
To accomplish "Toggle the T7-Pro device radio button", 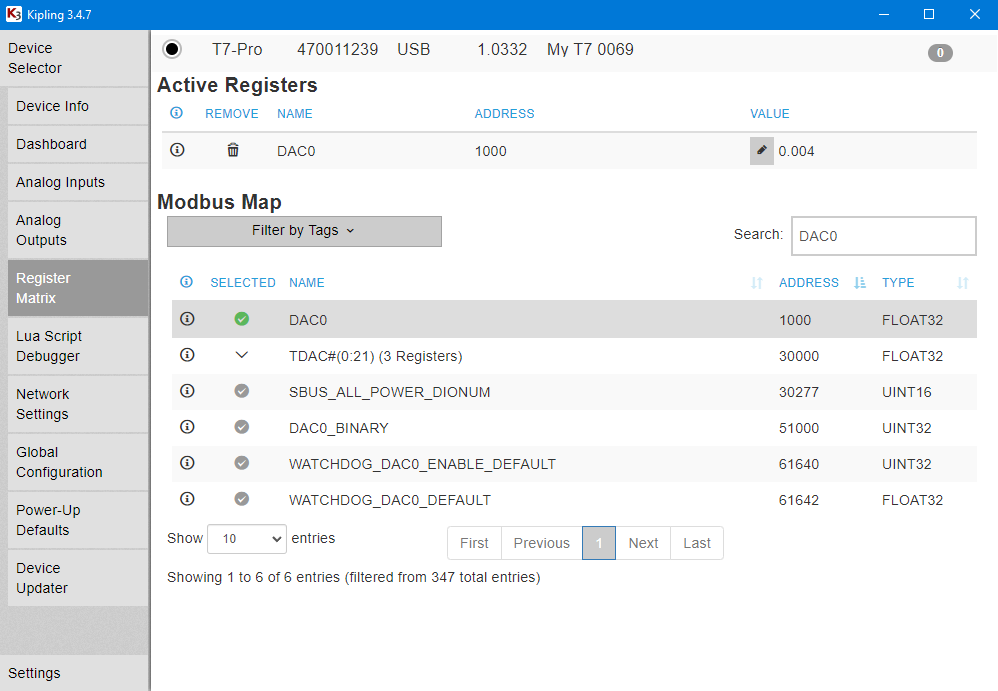I will (x=172, y=49).
